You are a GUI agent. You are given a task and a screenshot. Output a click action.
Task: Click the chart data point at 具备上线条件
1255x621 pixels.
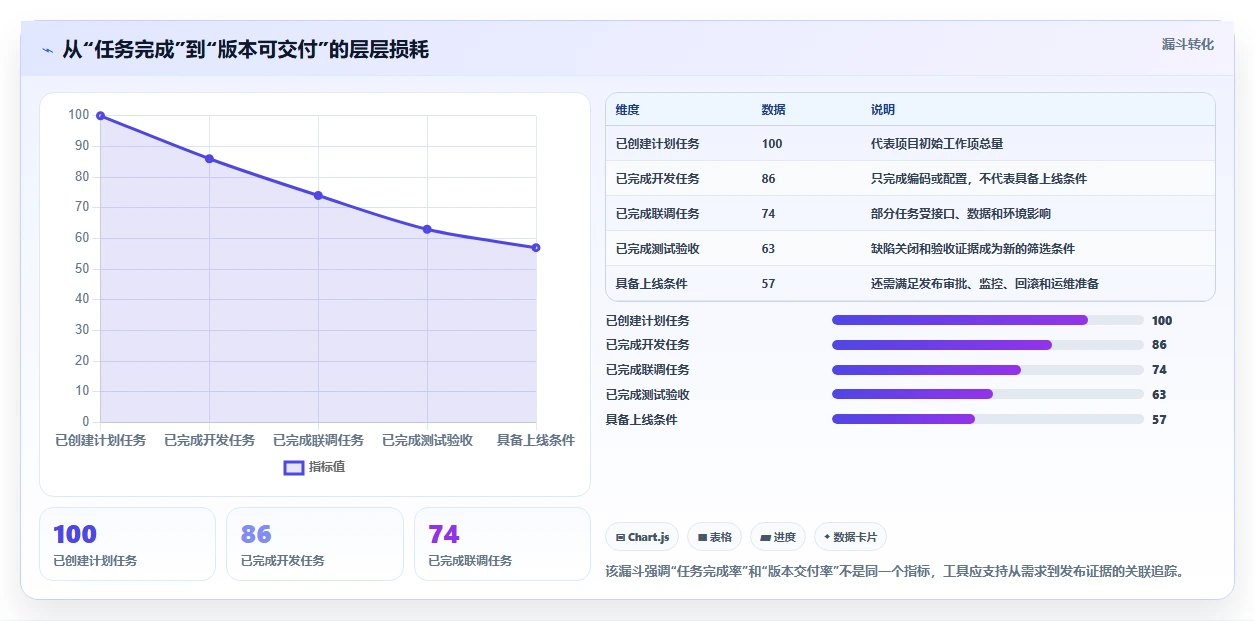536,247
